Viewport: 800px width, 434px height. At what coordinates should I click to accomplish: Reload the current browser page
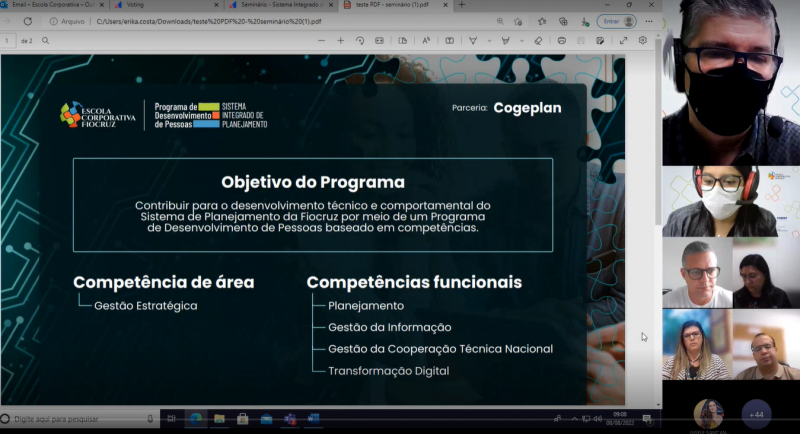[27, 20]
